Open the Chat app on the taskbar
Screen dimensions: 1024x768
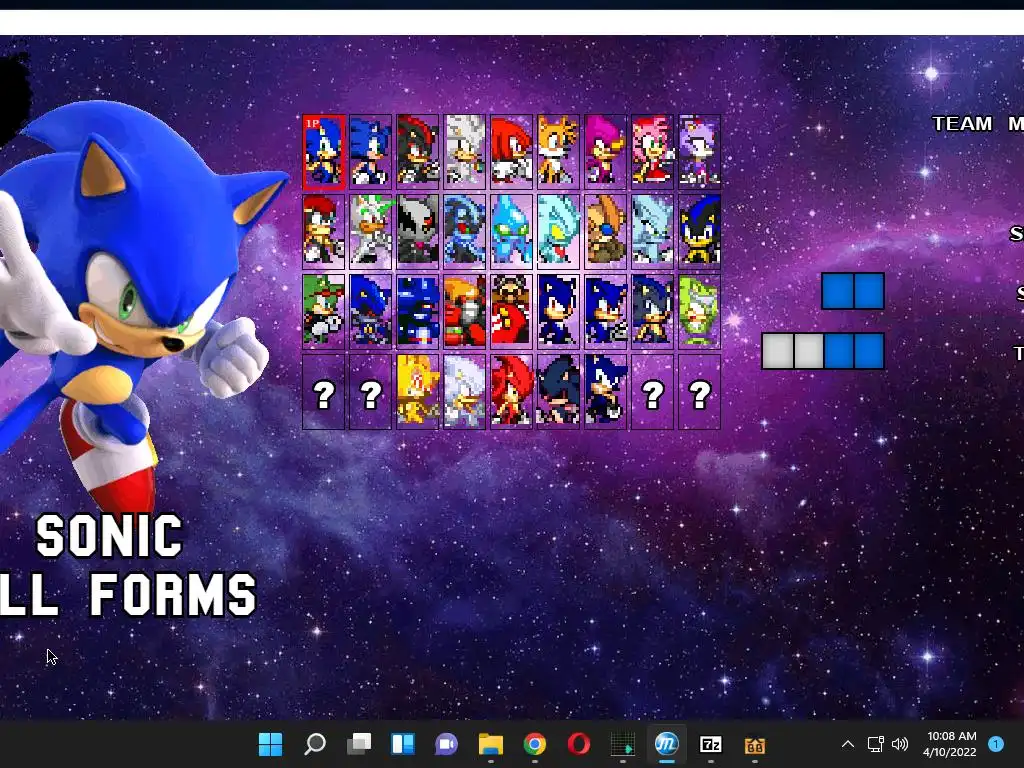[x=447, y=744]
